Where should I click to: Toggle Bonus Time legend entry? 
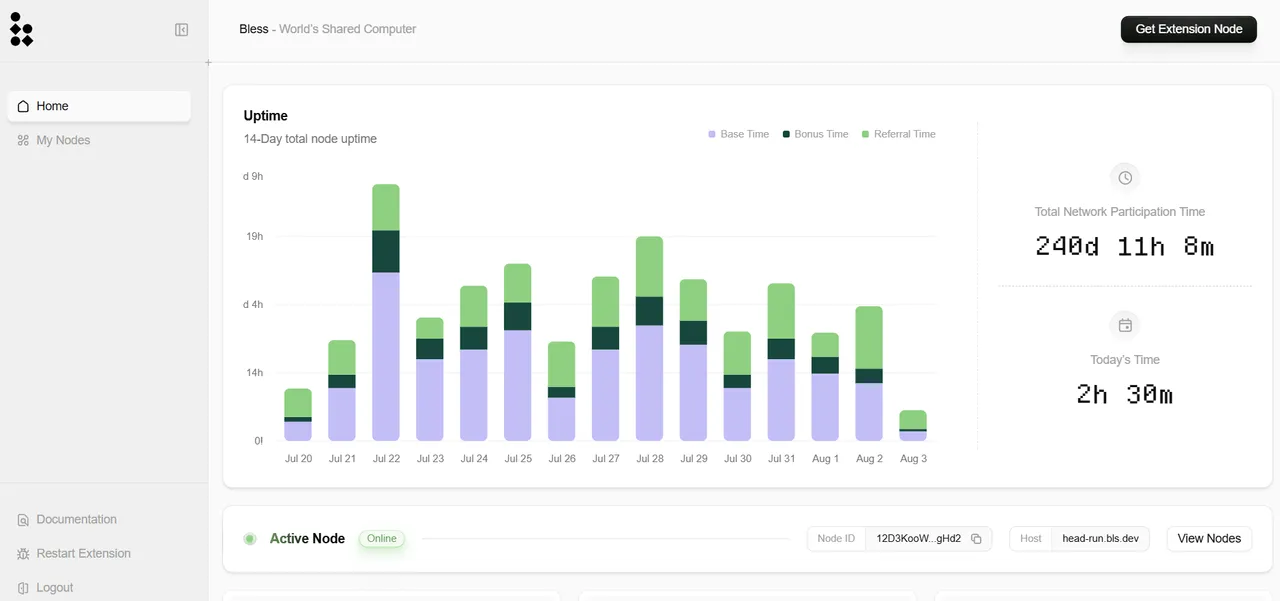(x=815, y=134)
